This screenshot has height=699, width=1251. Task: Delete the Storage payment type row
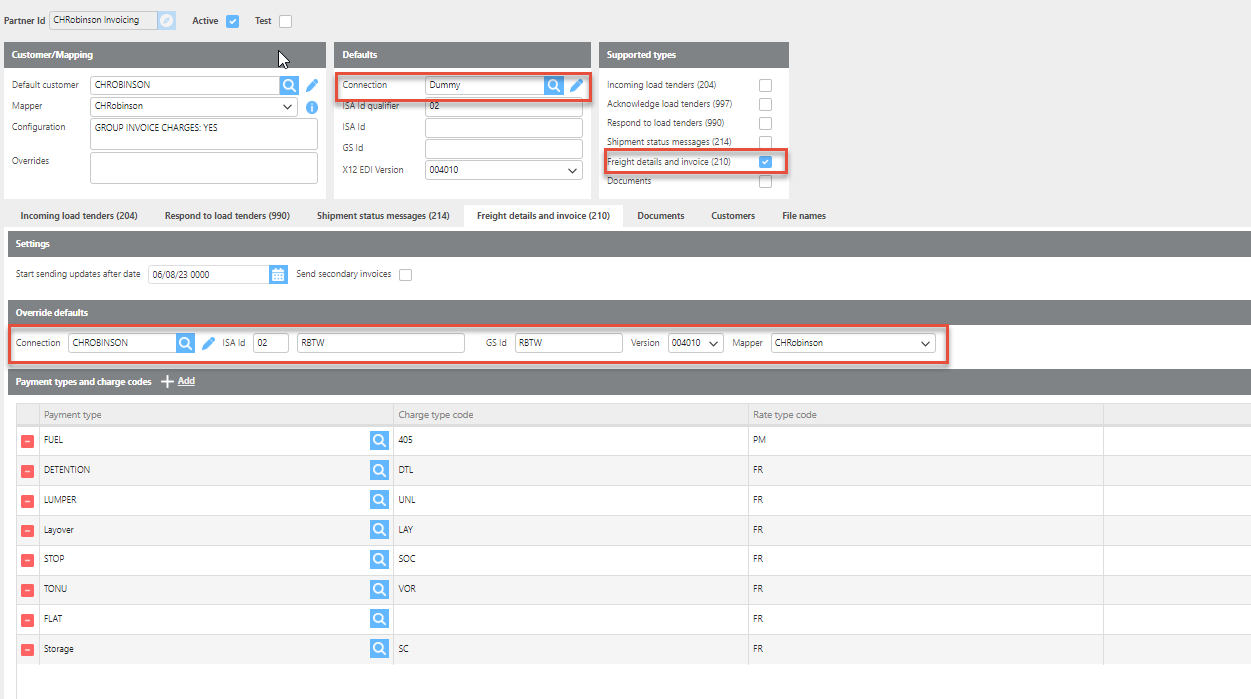[28, 650]
